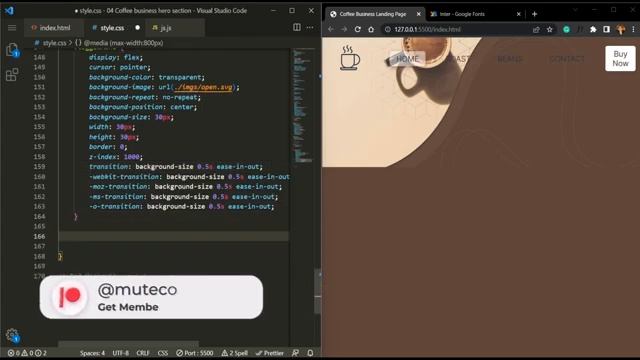The height and width of the screenshot is (360, 640).
Task: Click the code minimap
Action: point(302,106)
